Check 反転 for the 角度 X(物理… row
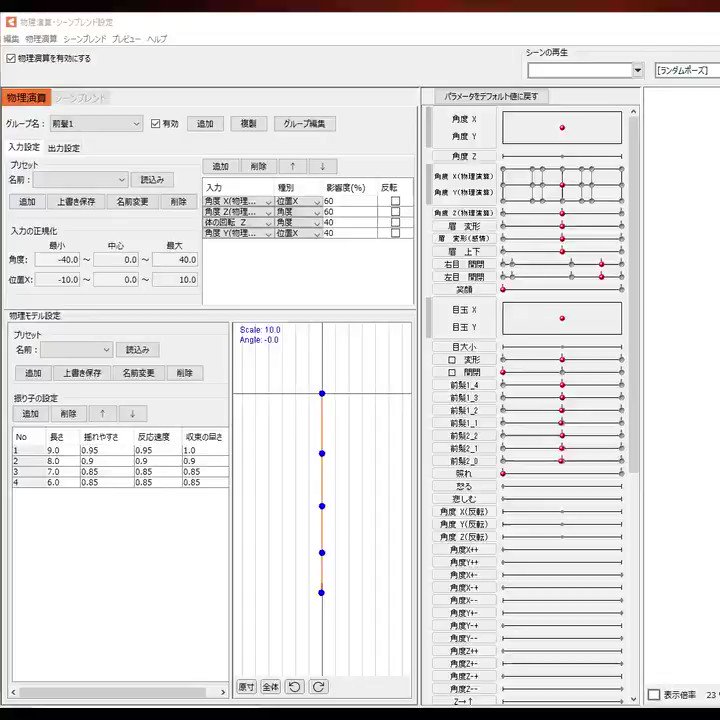Viewport: 720px width, 720px height. click(395, 201)
